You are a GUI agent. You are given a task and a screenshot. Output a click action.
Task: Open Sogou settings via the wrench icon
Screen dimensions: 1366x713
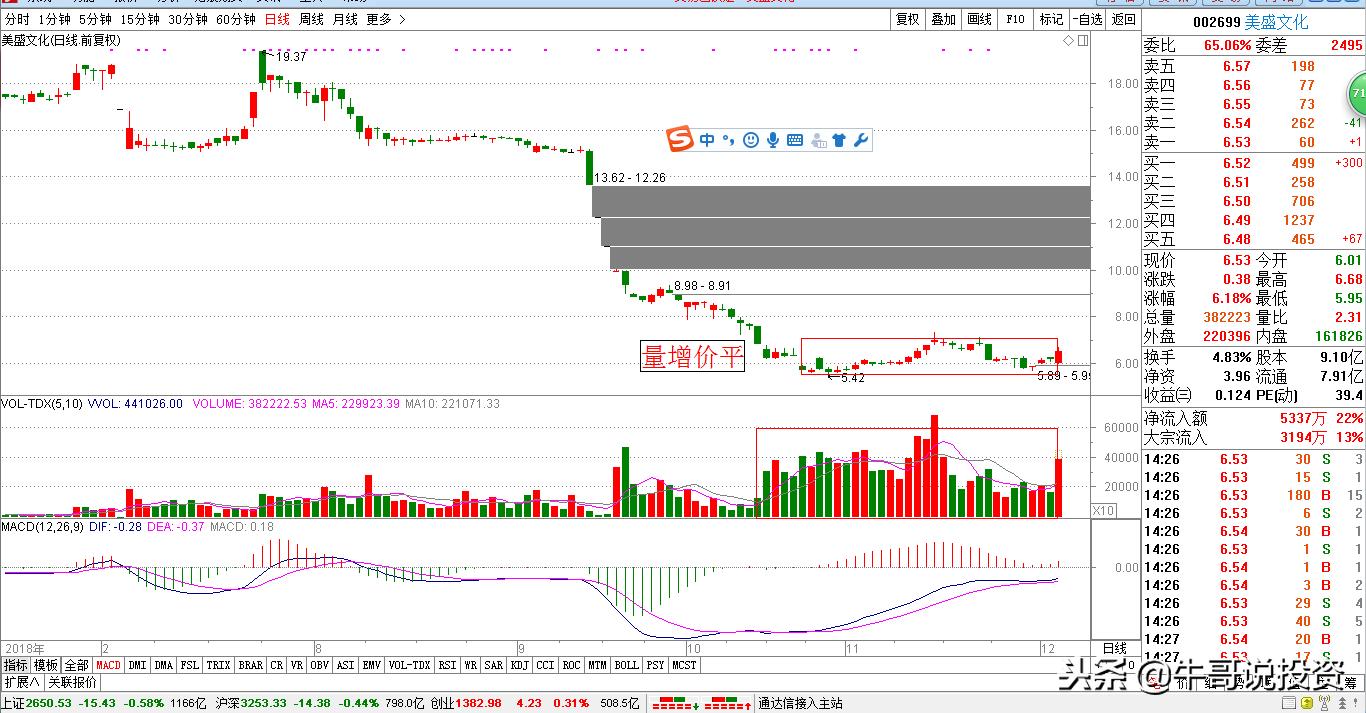click(x=861, y=140)
